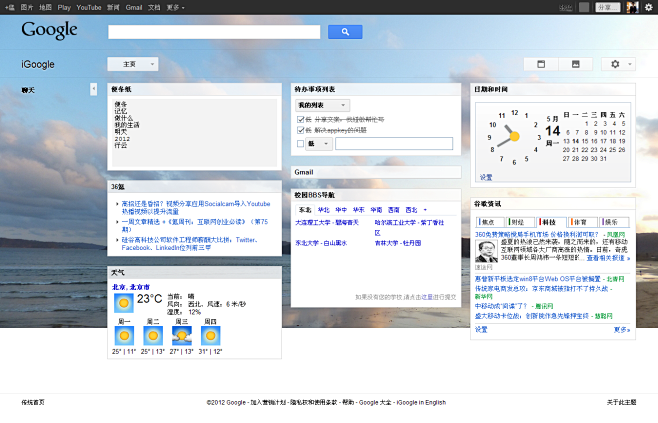Collapse the chat sidebar arrow
Viewport: 658px width, 423px height.
tap(94, 90)
